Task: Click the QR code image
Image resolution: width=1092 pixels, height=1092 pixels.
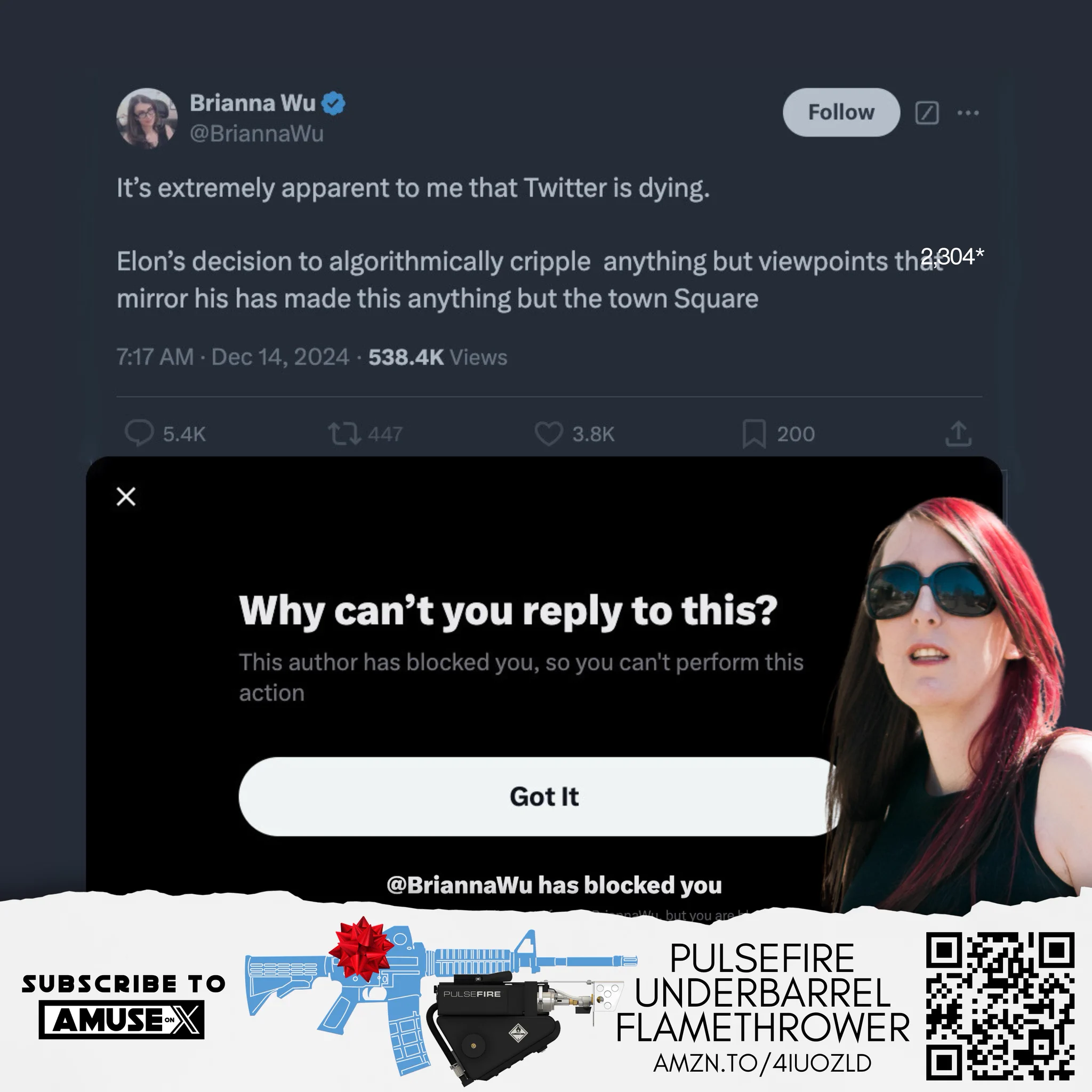Action: coord(1000,1006)
